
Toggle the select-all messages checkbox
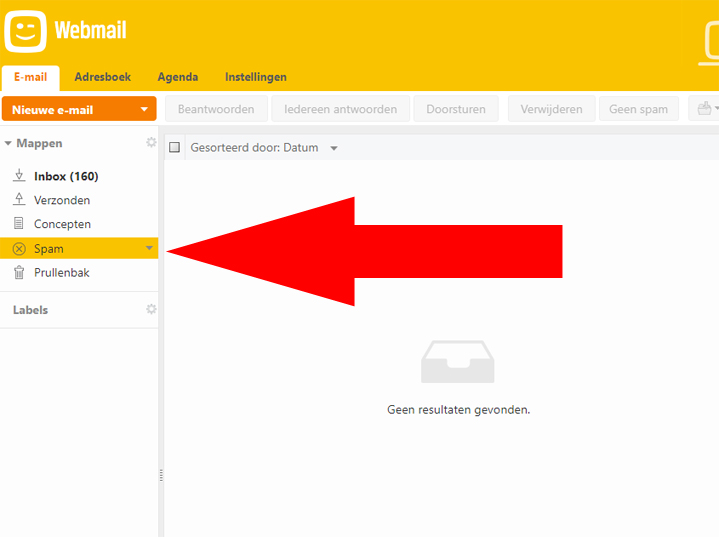click(175, 148)
